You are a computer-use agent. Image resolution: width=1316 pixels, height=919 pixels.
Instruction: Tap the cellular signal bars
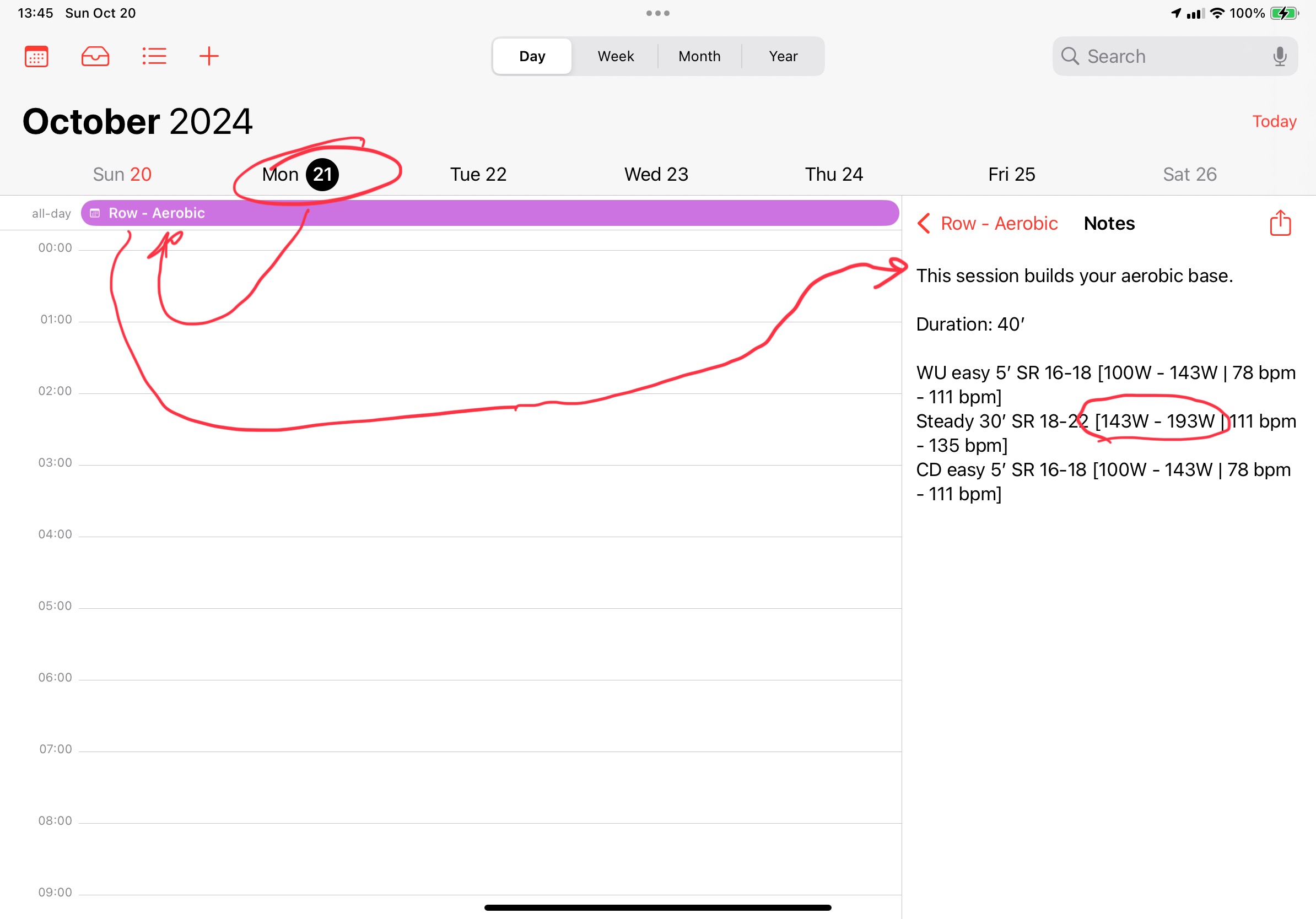1195,13
